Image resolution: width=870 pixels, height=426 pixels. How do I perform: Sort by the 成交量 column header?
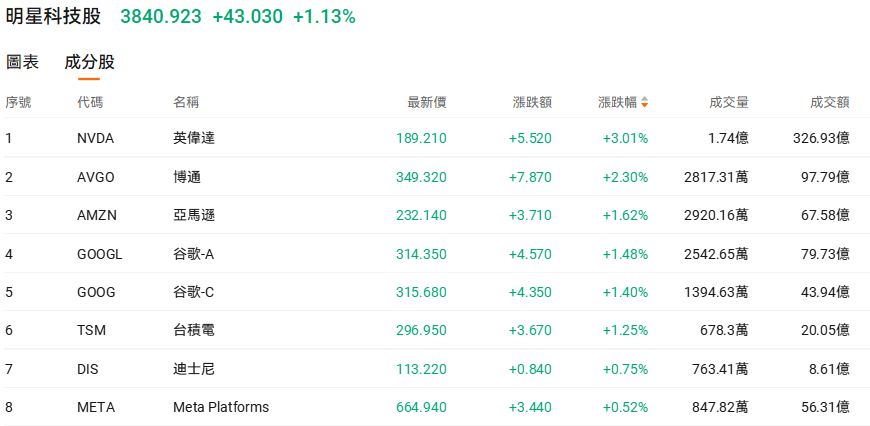click(728, 102)
